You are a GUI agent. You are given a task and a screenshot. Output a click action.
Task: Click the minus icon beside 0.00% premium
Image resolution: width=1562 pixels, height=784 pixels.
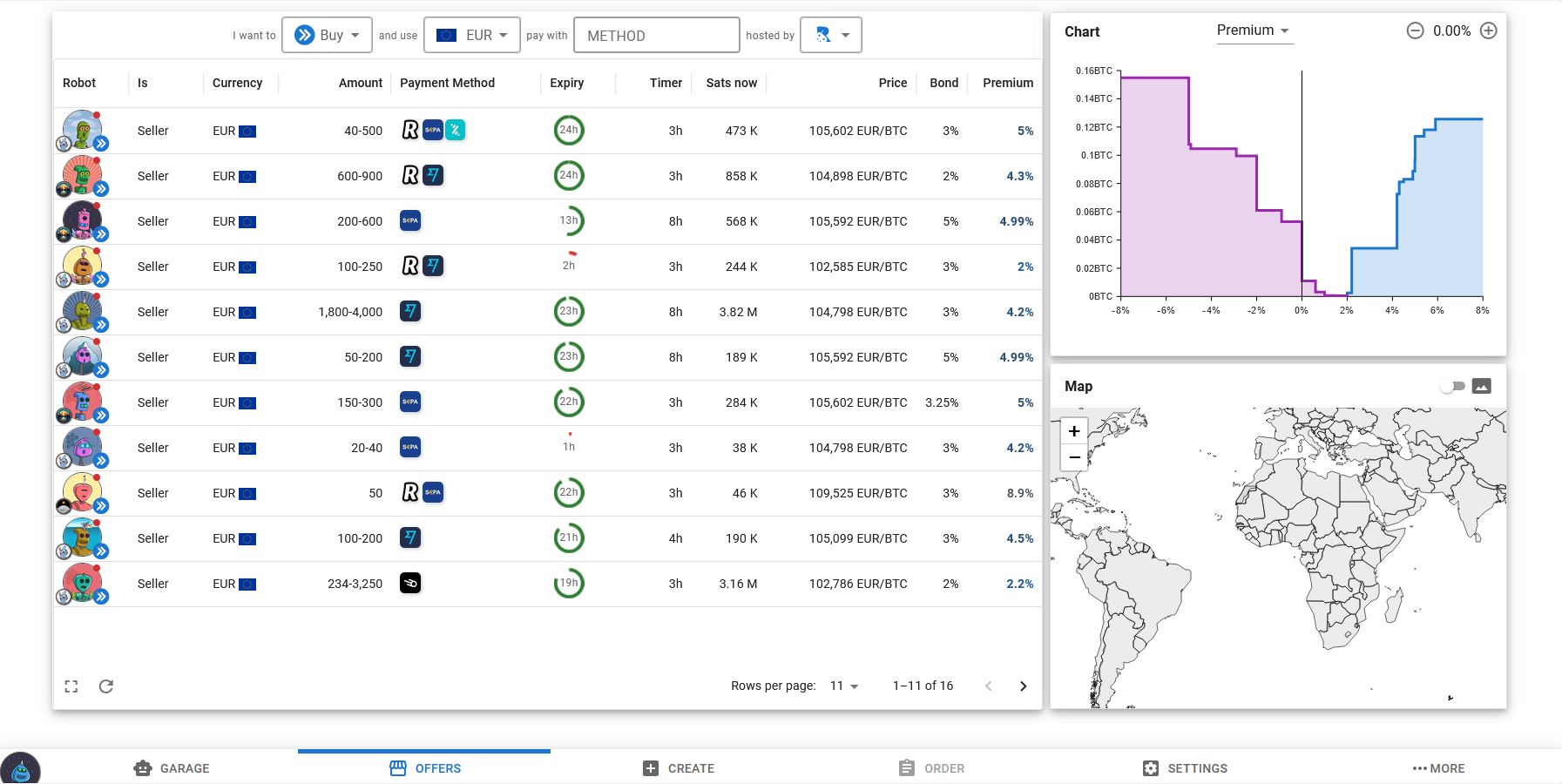(x=1415, y=30)
